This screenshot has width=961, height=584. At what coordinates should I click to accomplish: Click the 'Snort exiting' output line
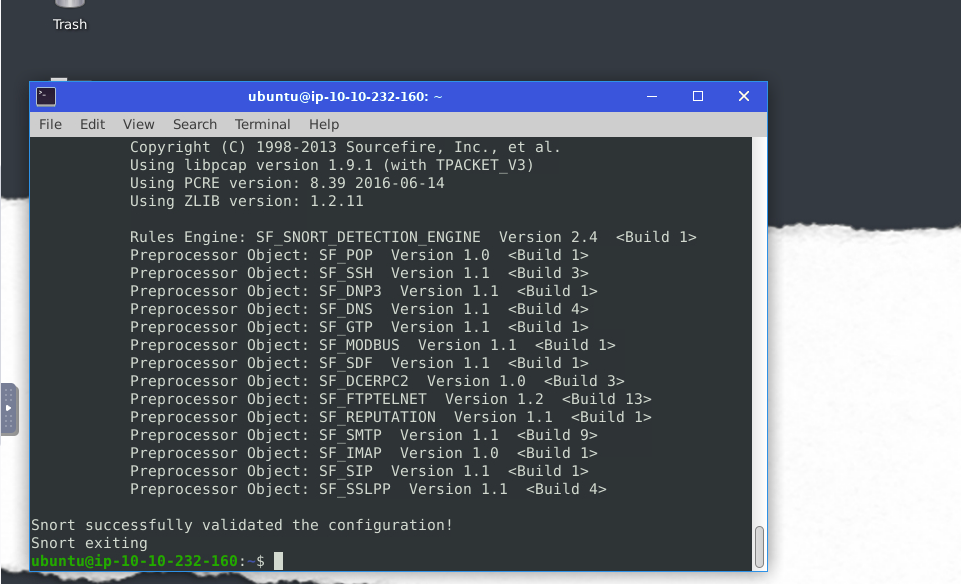tap(89, 543)
